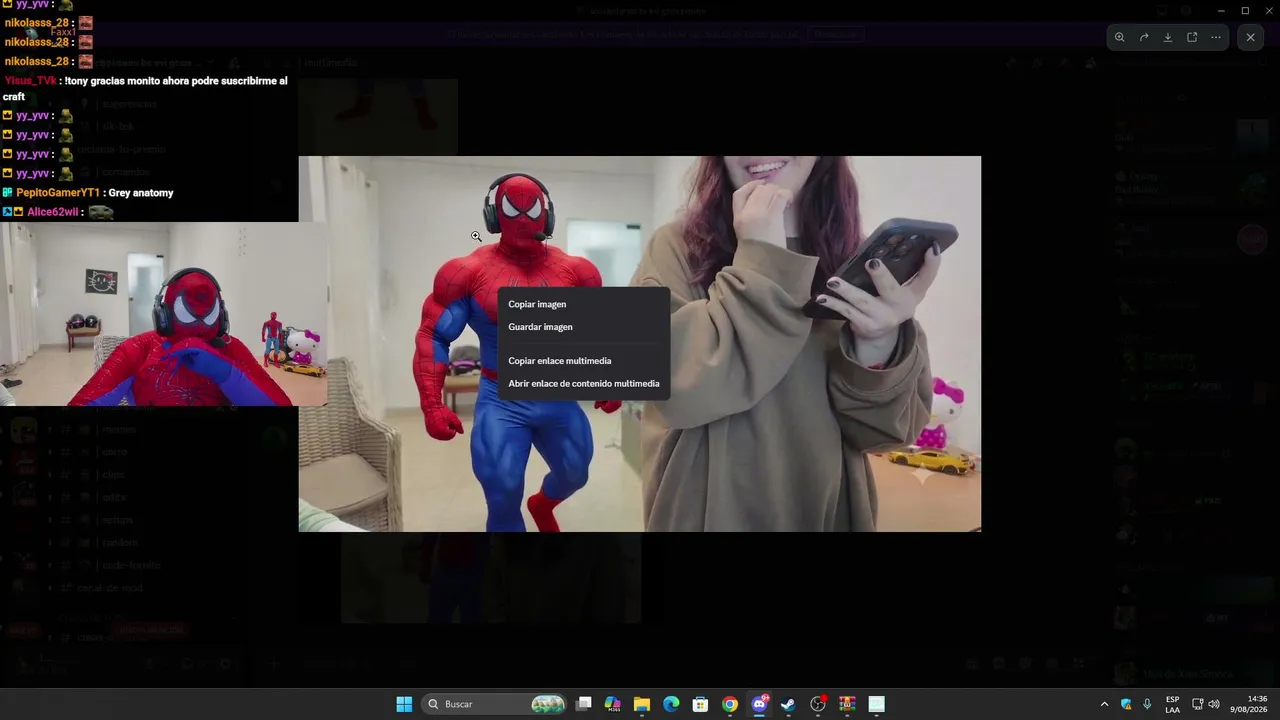Open the volume speaker tray icon
This screenshot has width=1280, height=720.
[x=1214, y=704]
